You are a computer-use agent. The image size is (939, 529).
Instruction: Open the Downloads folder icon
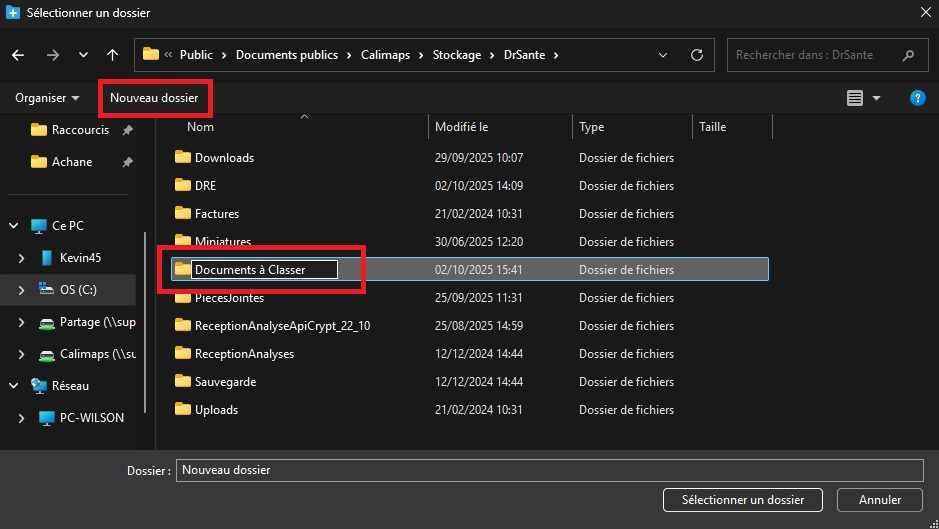coord(182,158)
